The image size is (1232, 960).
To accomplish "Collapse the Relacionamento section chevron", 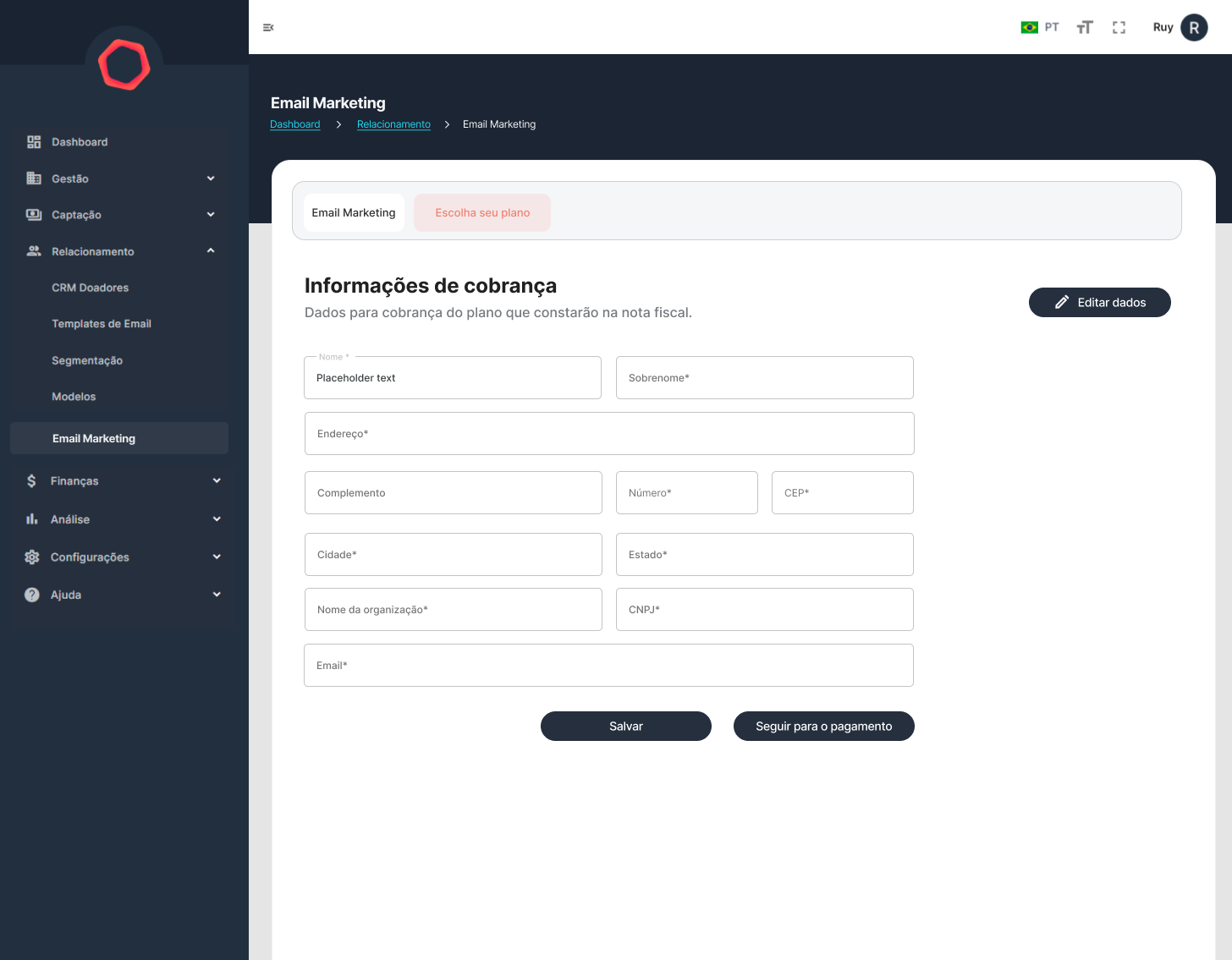I will click(211, 251).
